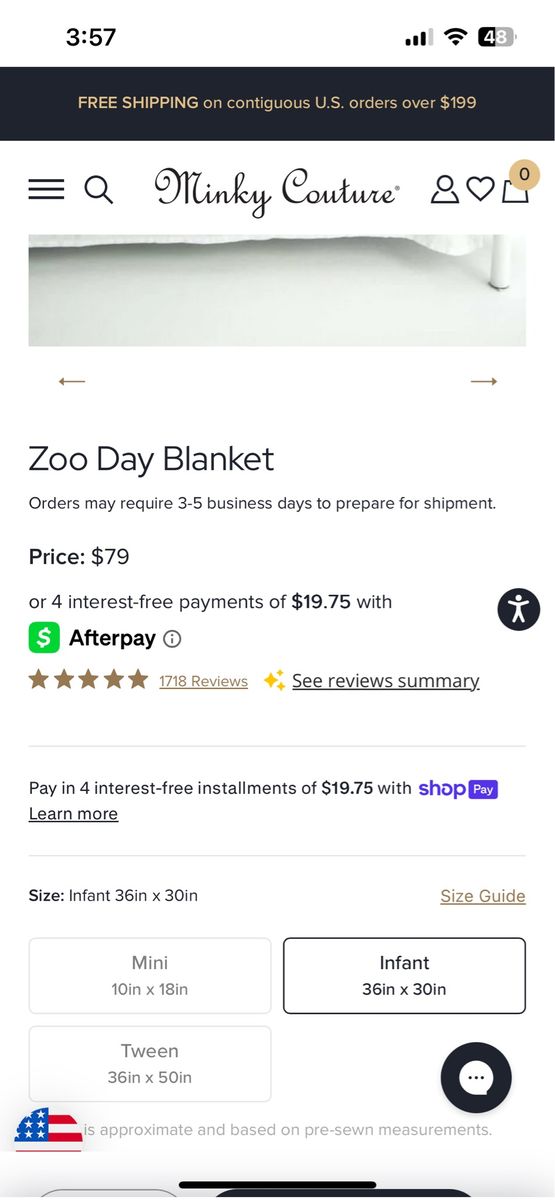Go to Minky Couture home logo
The height and width of the screenshot is (1200, 555).
tap(277, 190)
